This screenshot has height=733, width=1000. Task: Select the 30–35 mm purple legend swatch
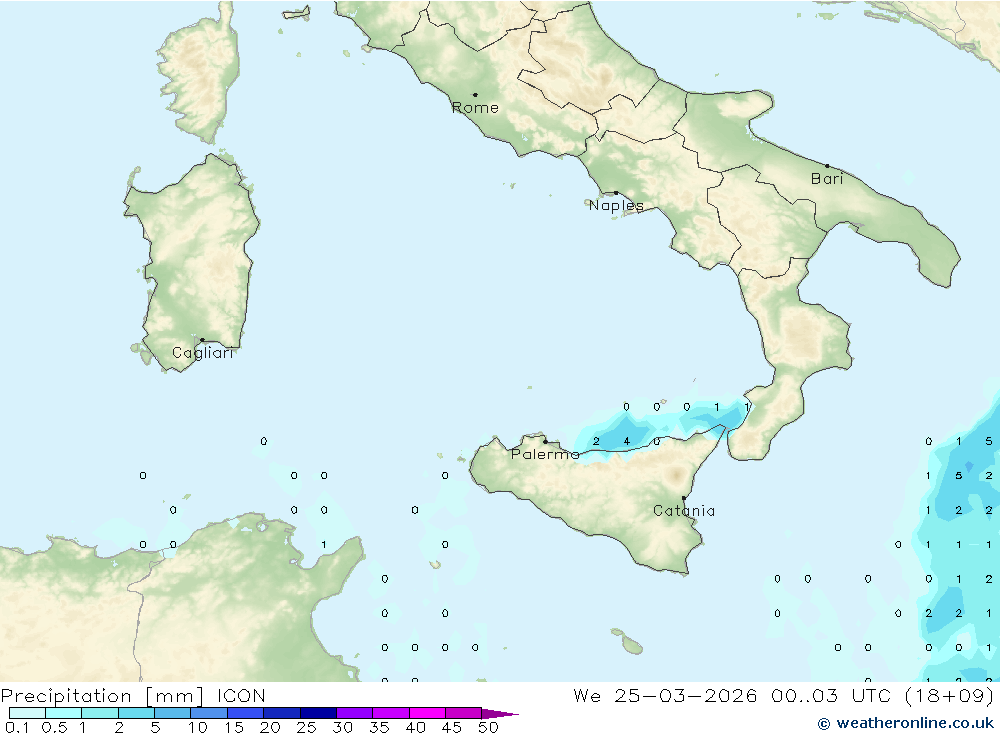(x=355, y=713)
